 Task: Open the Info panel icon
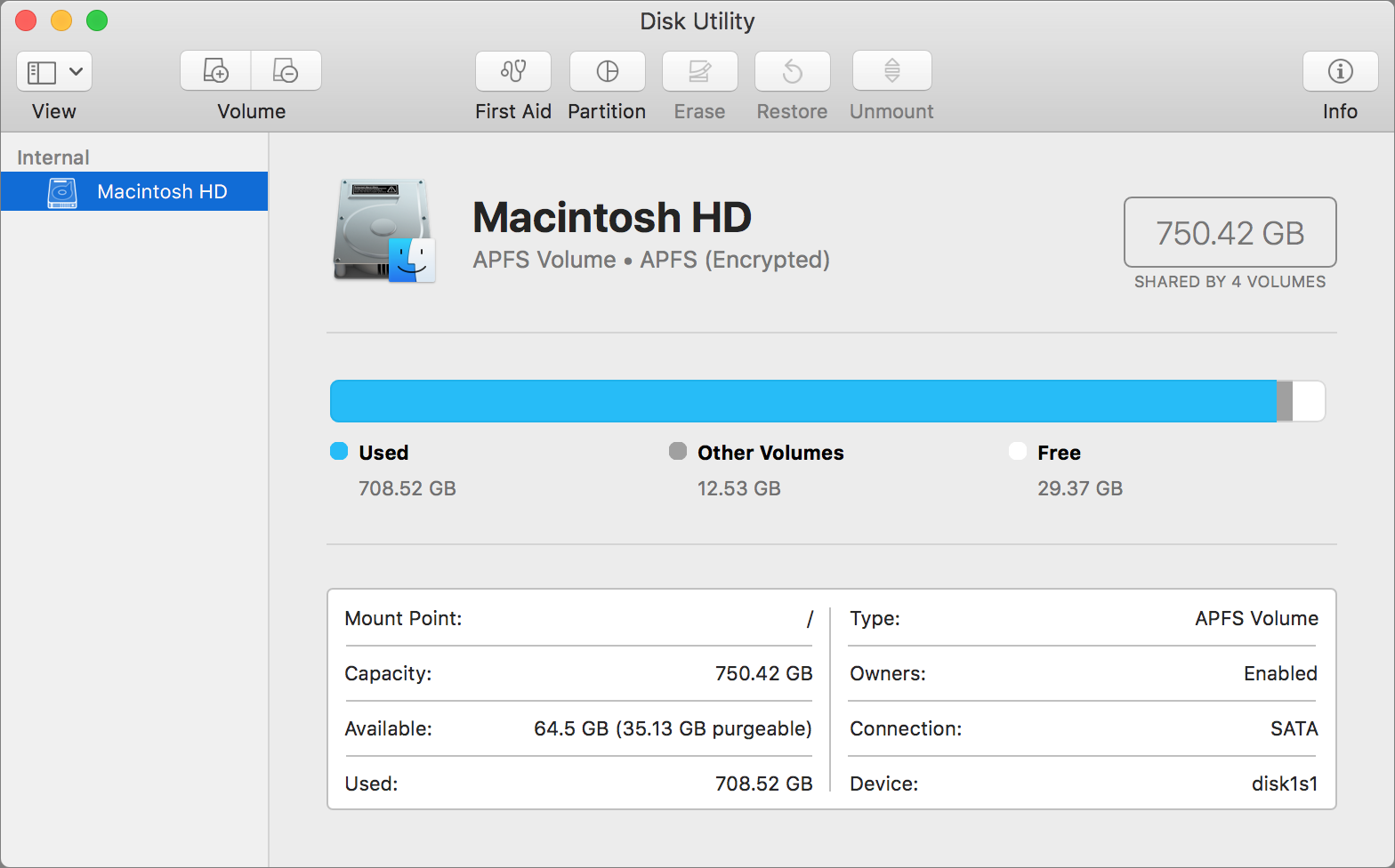click(x=1341, y=71)
